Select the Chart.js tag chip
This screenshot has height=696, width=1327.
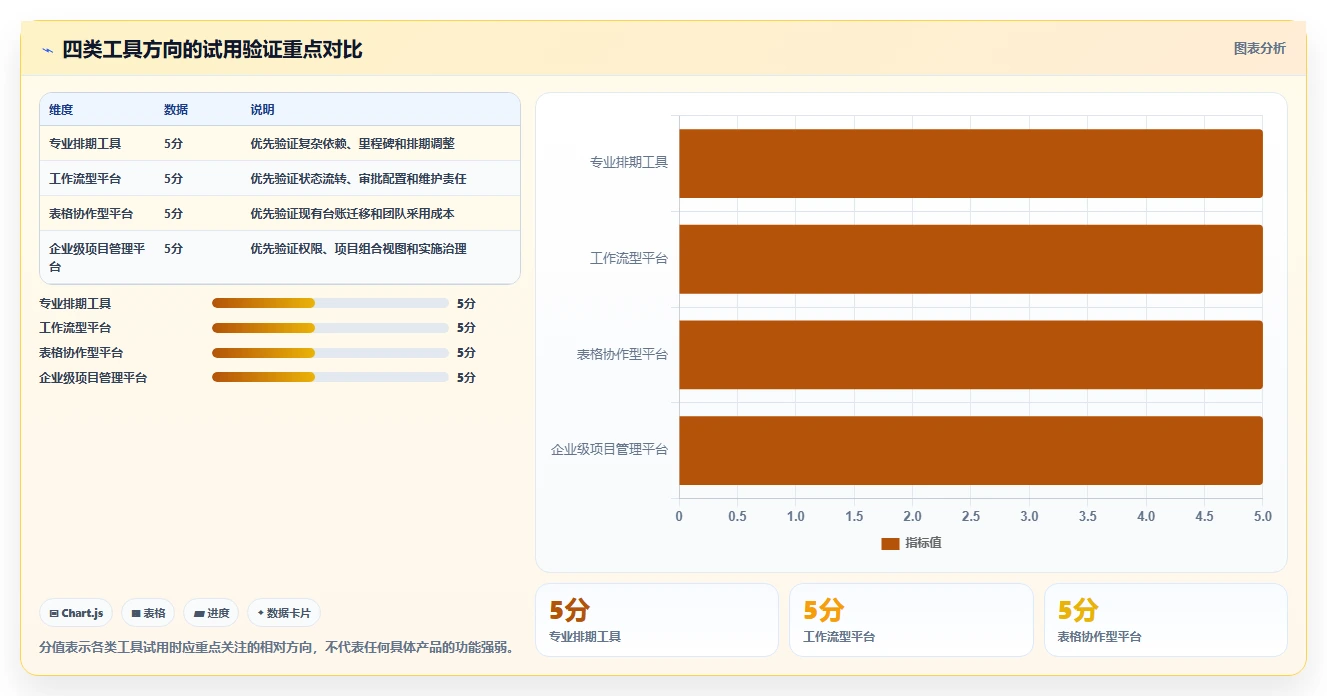click(76, 613)
